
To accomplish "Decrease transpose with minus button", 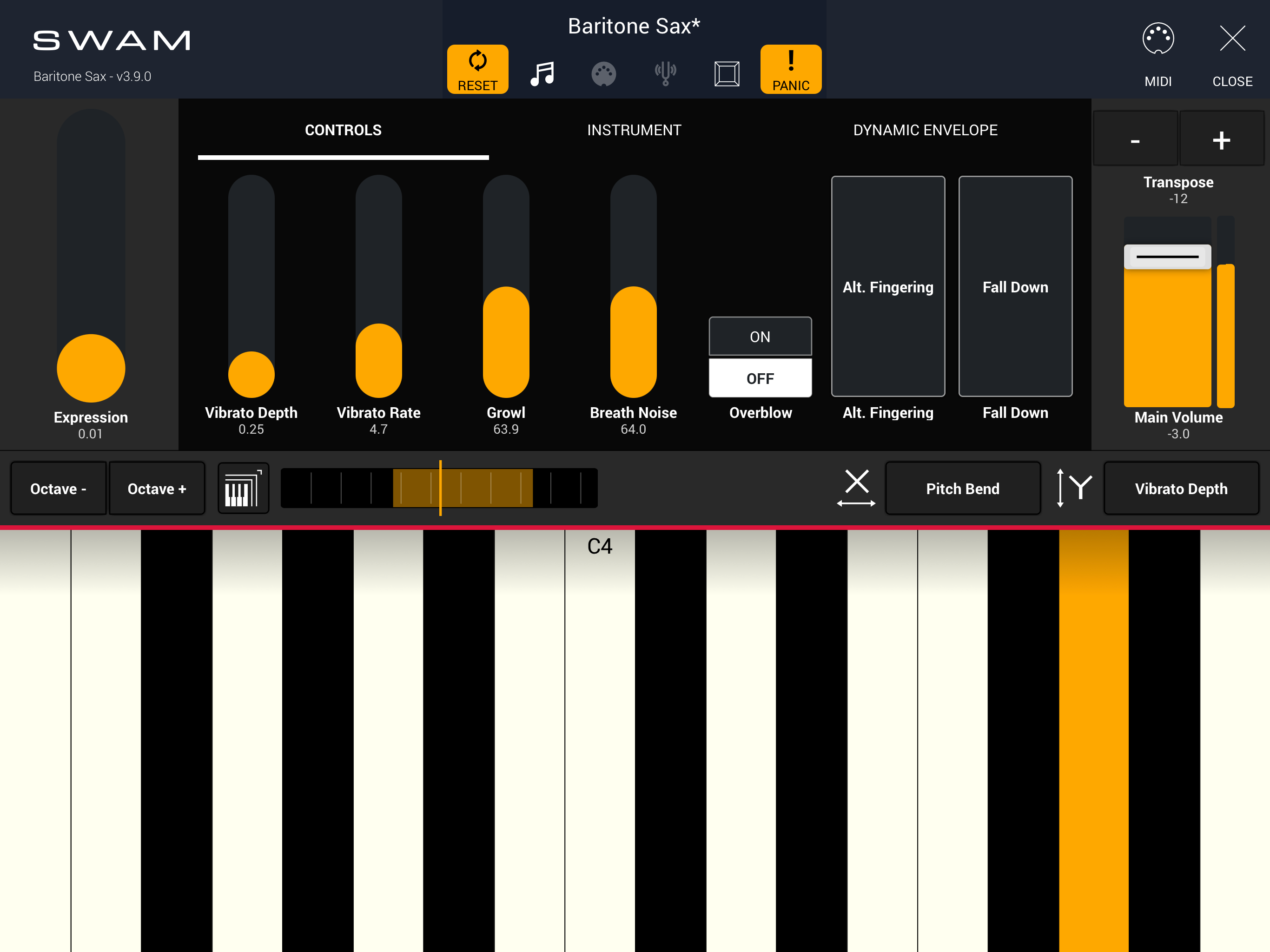I will 1135,139.
